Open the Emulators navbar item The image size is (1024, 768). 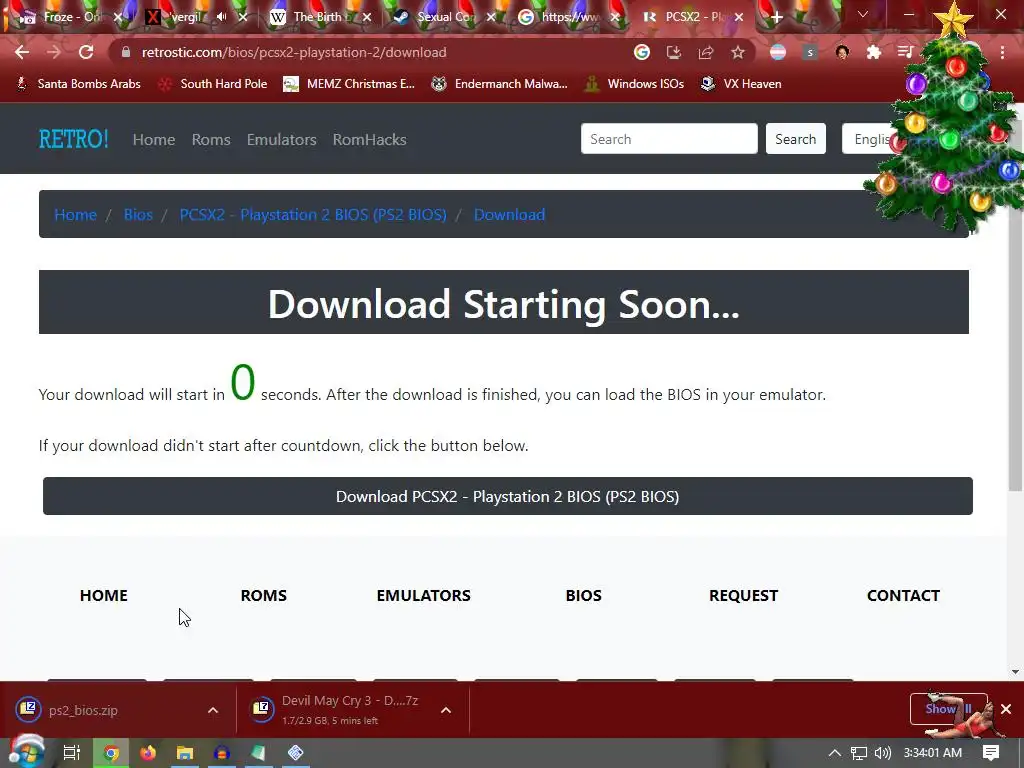point(281,139)
